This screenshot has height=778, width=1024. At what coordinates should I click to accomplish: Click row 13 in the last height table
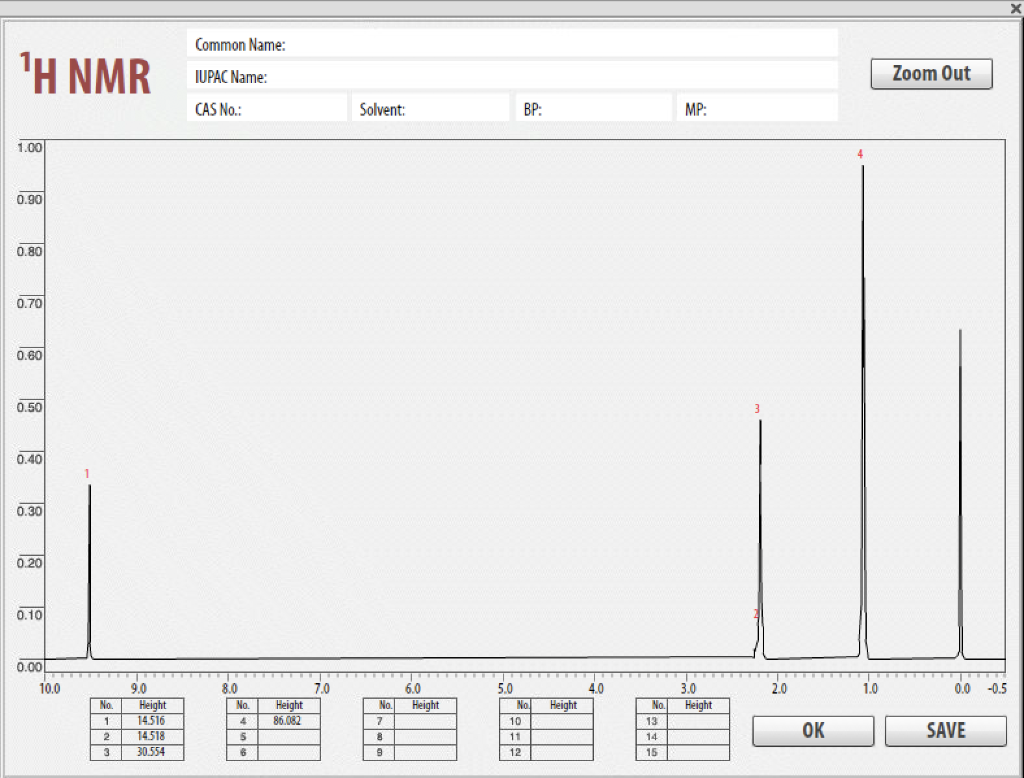pyautogui.click(x=683, y=721)
